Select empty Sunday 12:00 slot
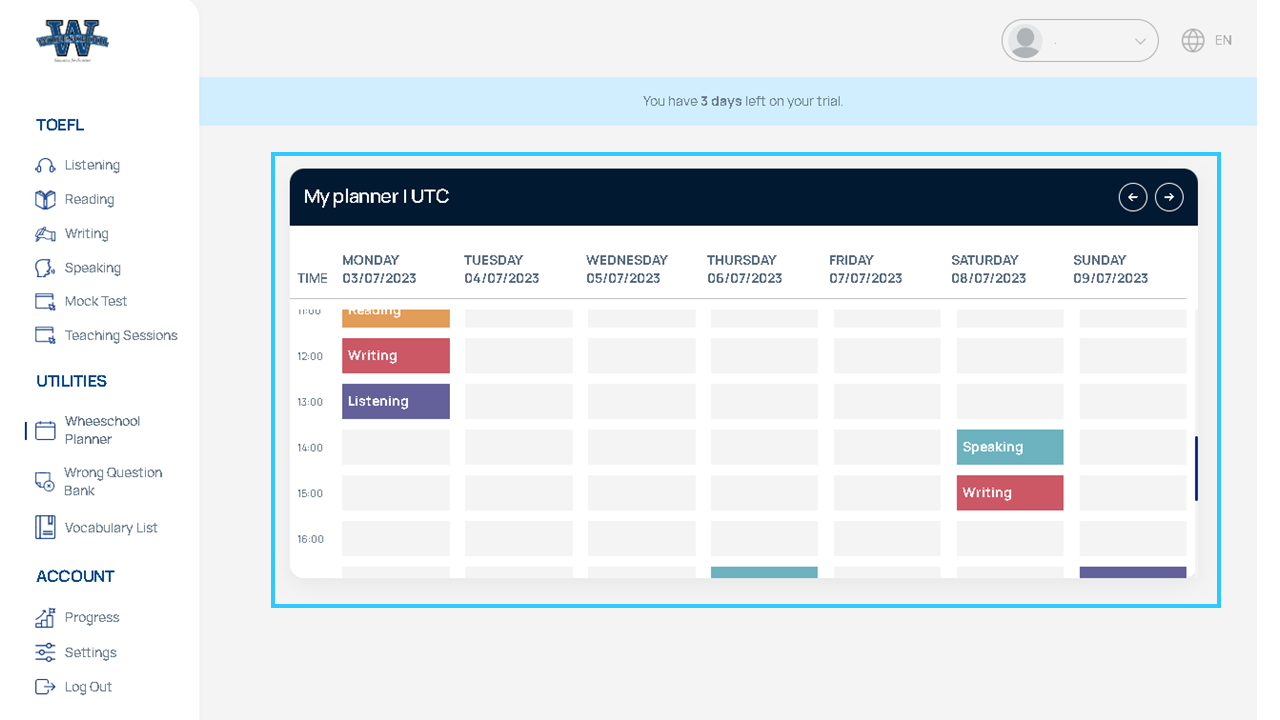This screenshot has height=720, width=1280. pyautogui.click(x=1133, y=356)
